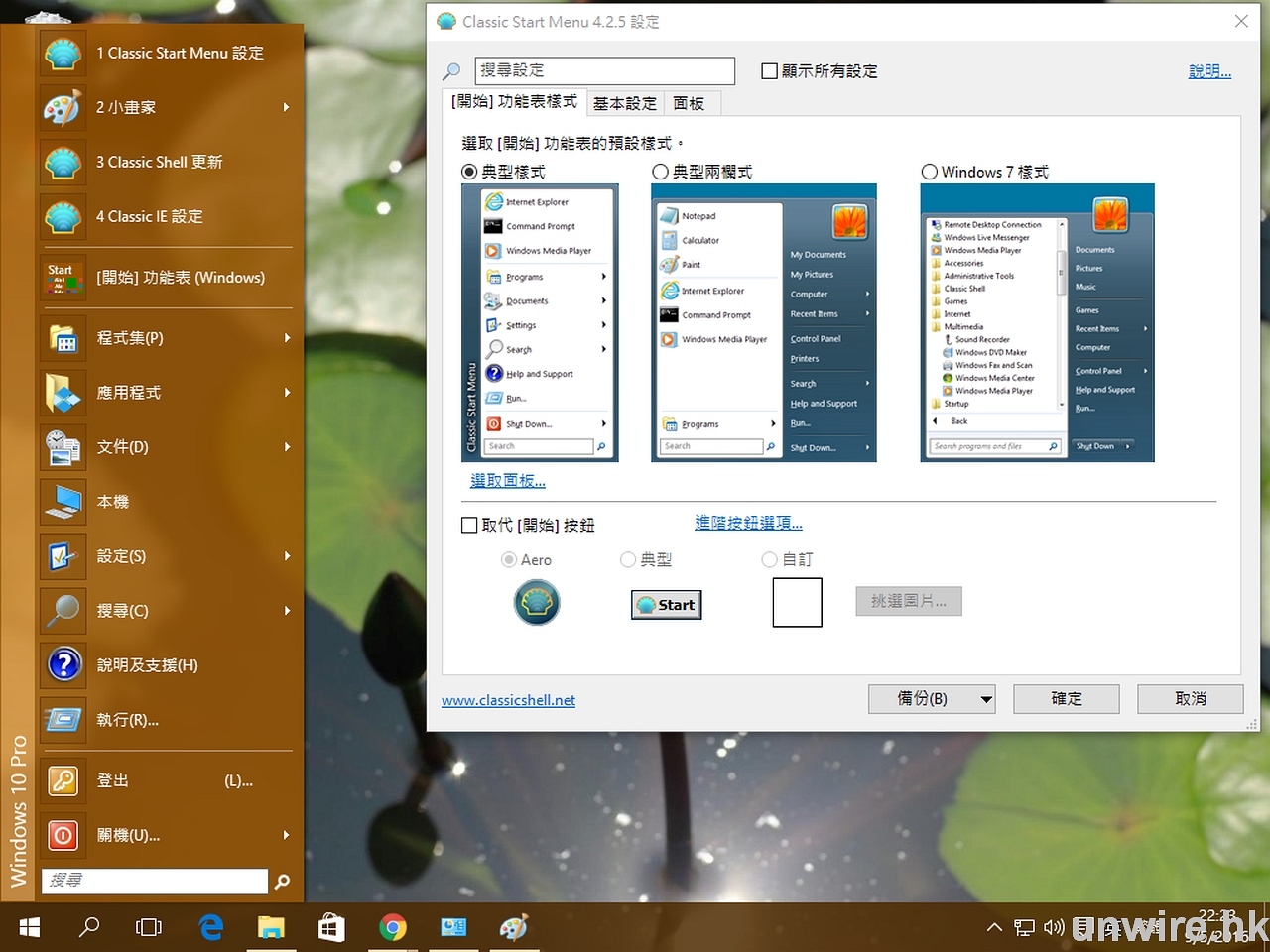Expand the 程式集(P) submenu arrow
Image resolution: width=1270 pixels, height=952 pixels.
287,338
